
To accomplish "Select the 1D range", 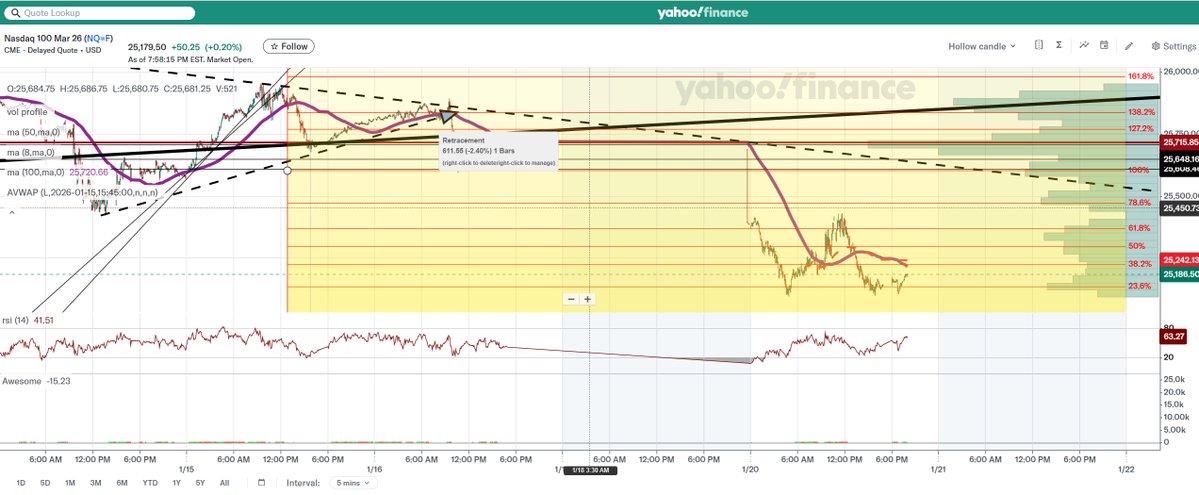I will tap(21, 483).
